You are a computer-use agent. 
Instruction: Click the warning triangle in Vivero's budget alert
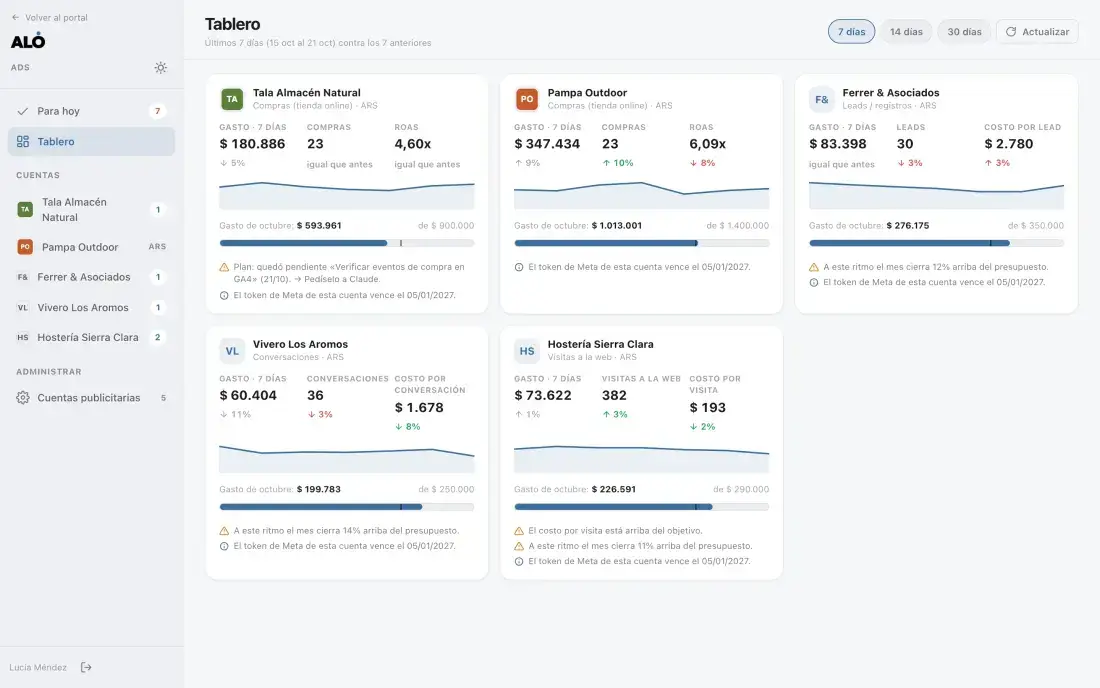(224, 531)
